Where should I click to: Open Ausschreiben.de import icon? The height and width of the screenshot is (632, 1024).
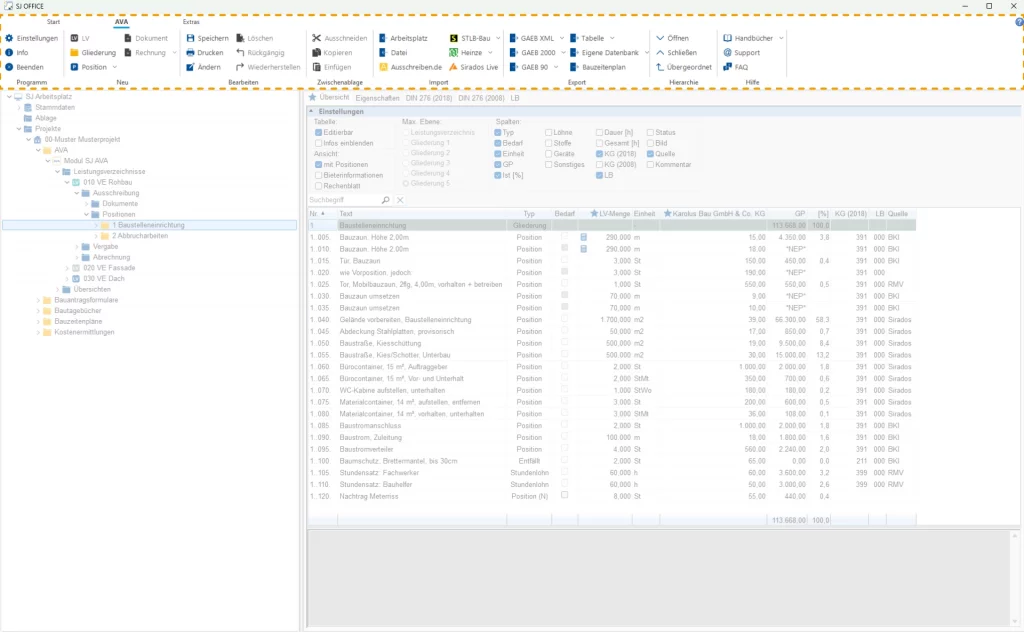tap(384, 67)
